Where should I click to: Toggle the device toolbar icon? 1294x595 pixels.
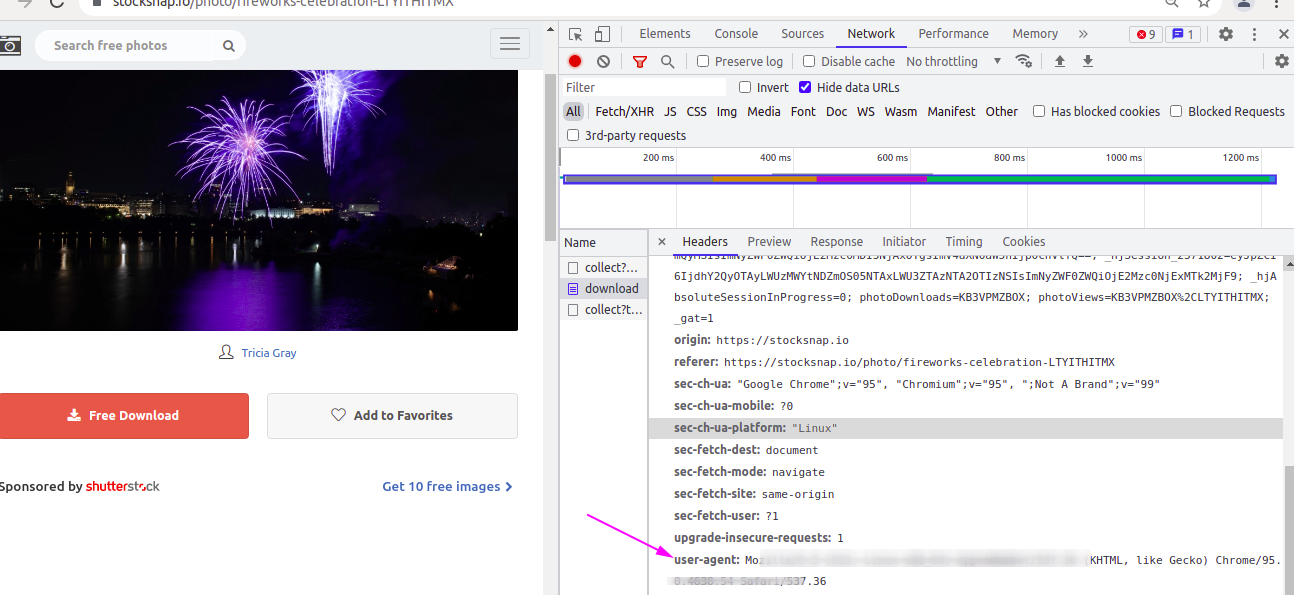tap(602, 34)
